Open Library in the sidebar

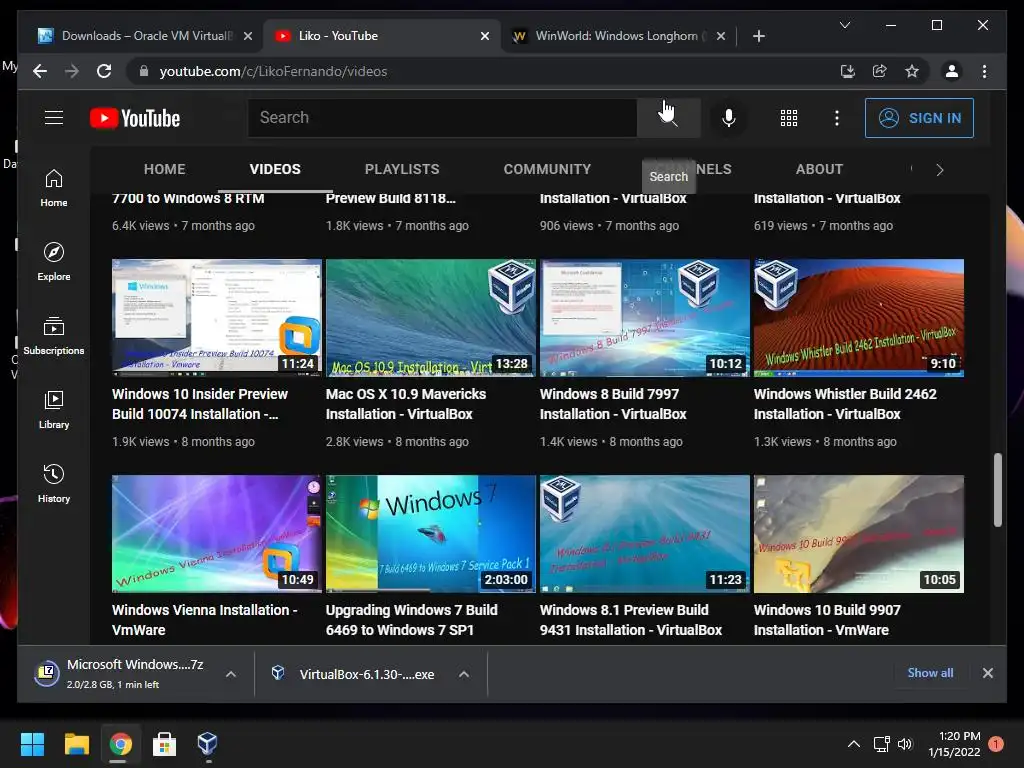coord(54,409)
